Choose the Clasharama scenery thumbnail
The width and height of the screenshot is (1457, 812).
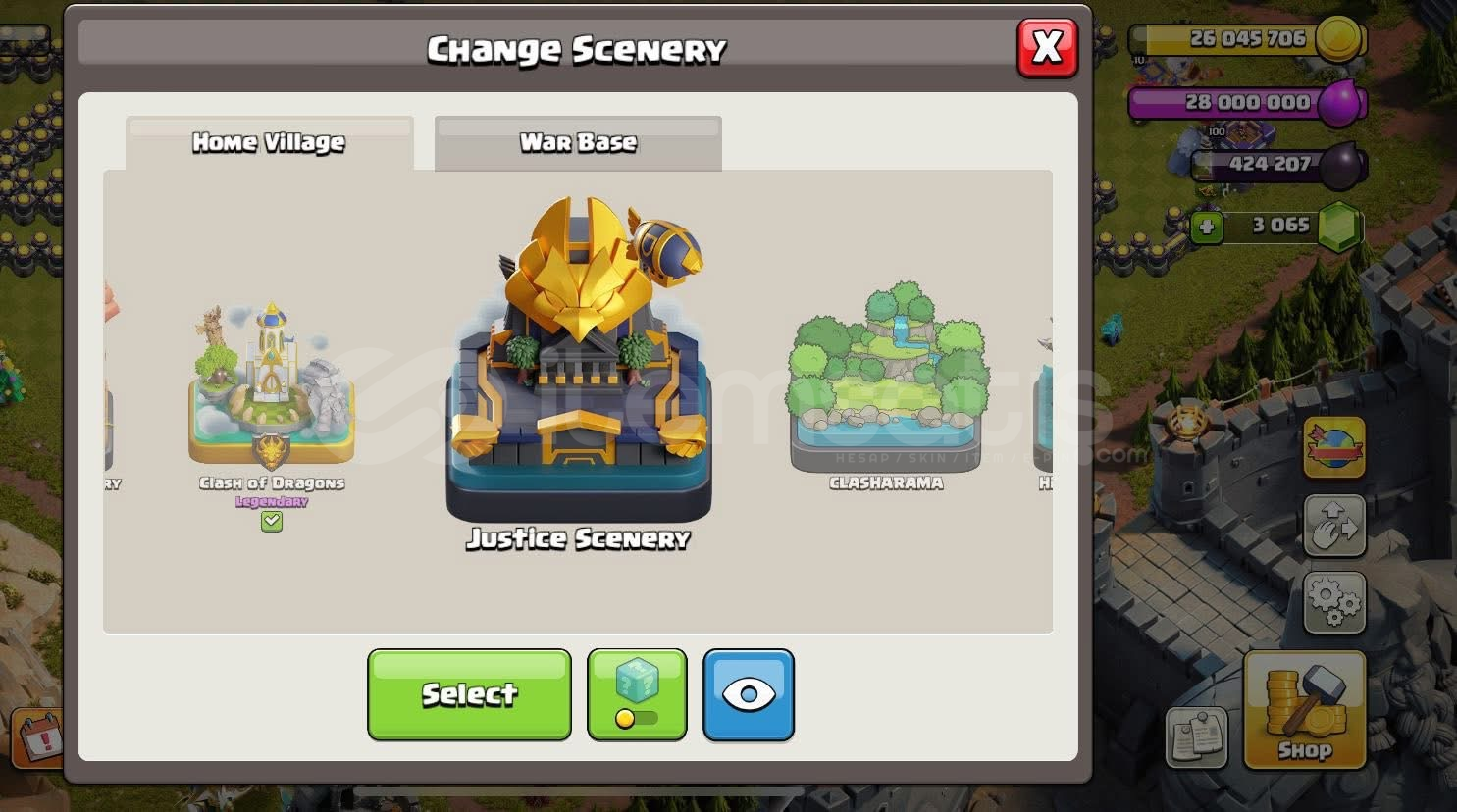(x=886, y=378)
